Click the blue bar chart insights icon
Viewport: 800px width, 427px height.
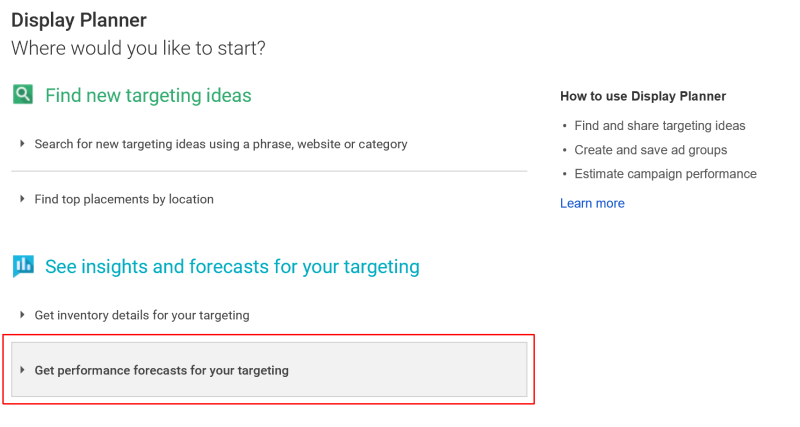pyautogui.click(x=23, y=266)
